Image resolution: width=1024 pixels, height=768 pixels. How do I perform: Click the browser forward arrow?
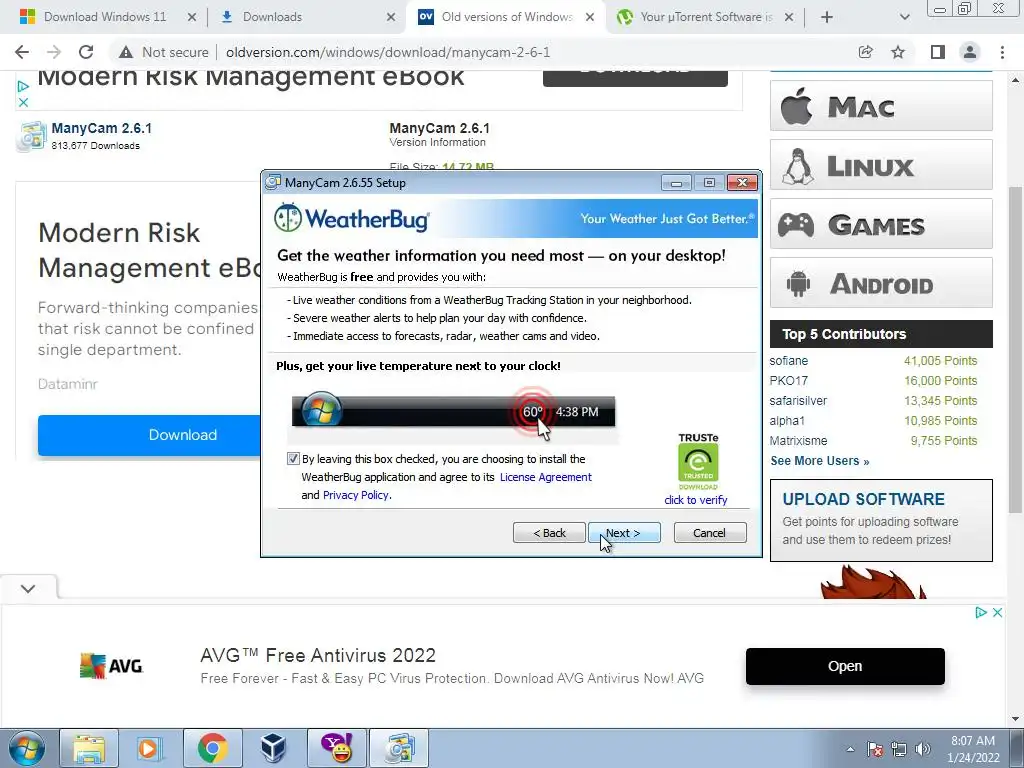(x=54, y=52)
